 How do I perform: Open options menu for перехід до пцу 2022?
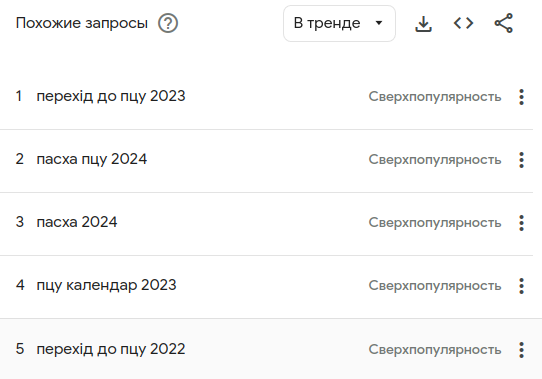521,350
